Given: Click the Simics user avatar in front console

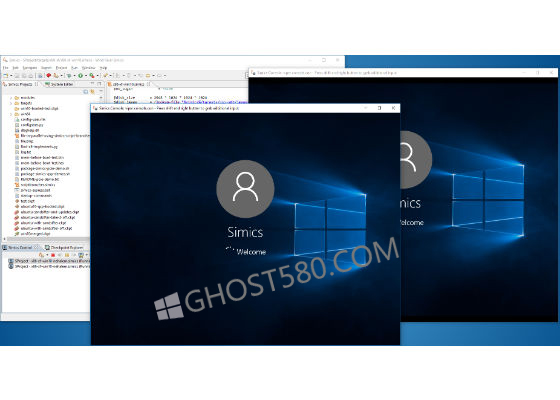Looking at the screenshot, I should [x=245, y=189].
